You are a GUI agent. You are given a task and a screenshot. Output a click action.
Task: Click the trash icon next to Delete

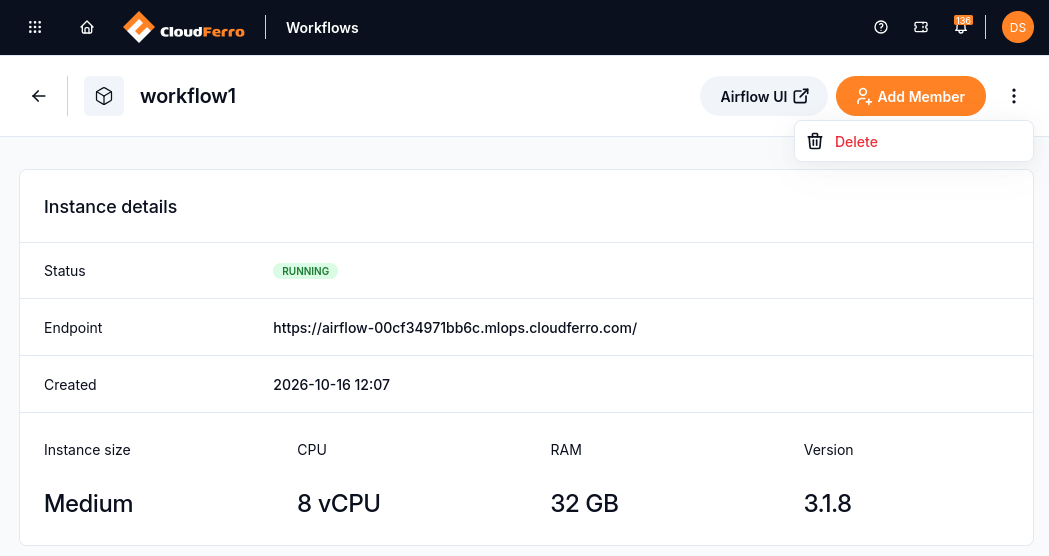click(x=815, y=141)
